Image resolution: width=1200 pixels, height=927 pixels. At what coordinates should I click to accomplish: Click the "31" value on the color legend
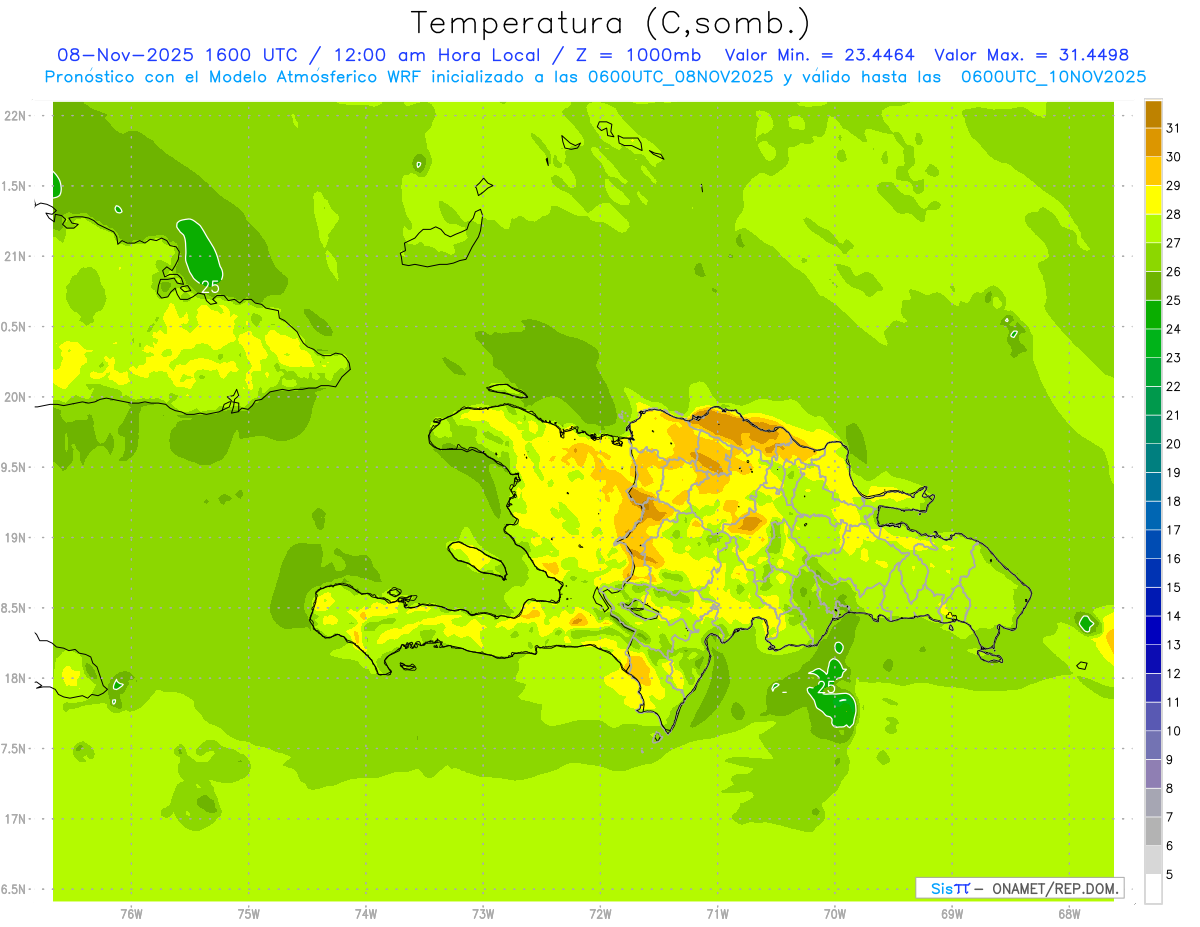coord(1173,127)
